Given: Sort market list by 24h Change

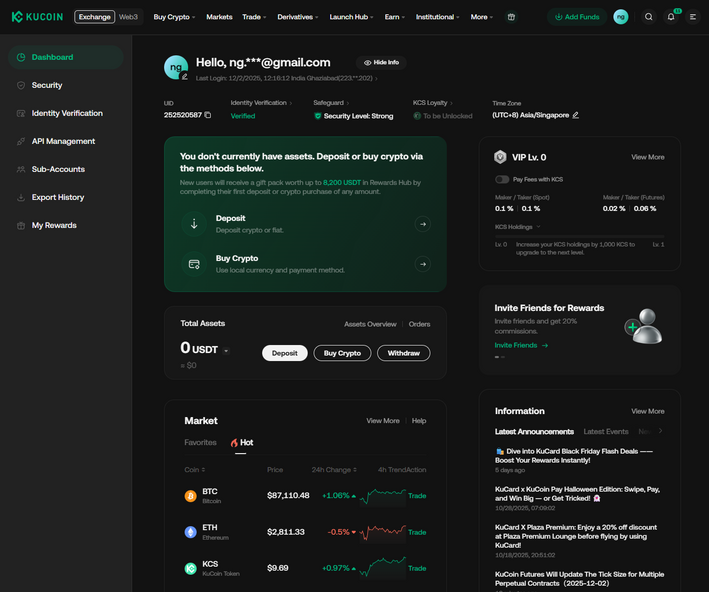Looking at the screenshot, I should 334,469.
